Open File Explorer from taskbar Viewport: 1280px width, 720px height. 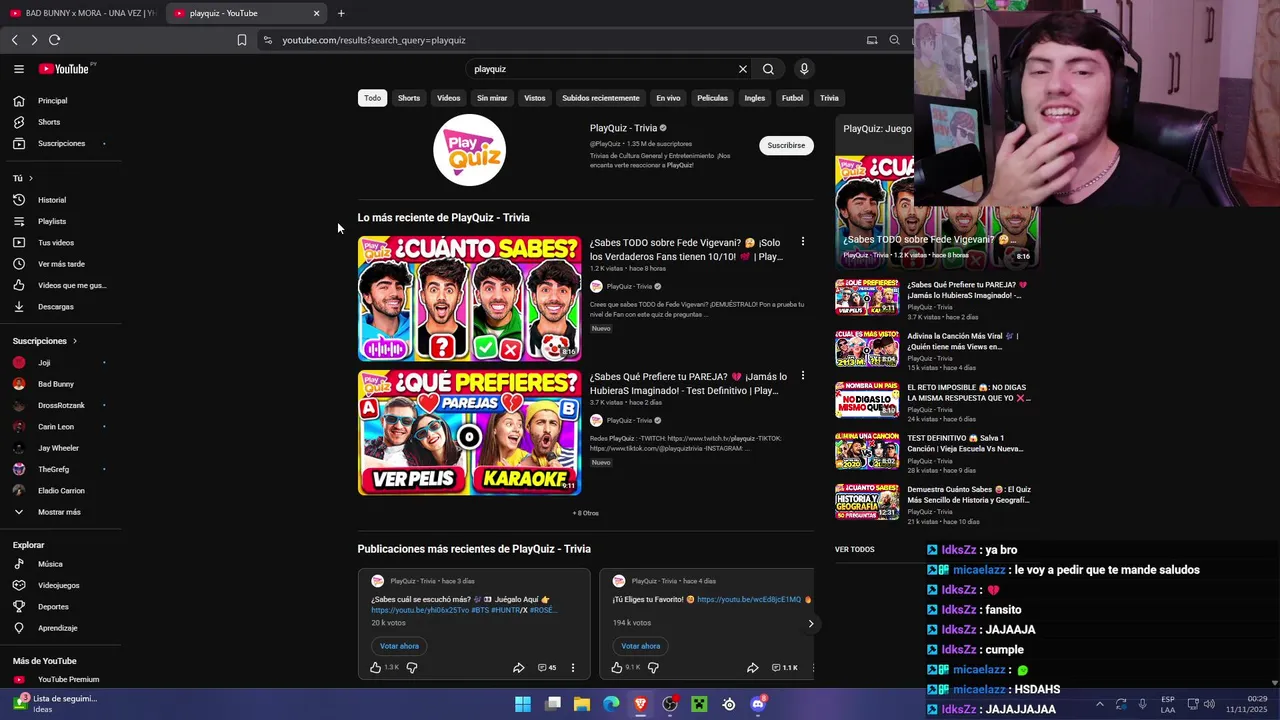582,704
